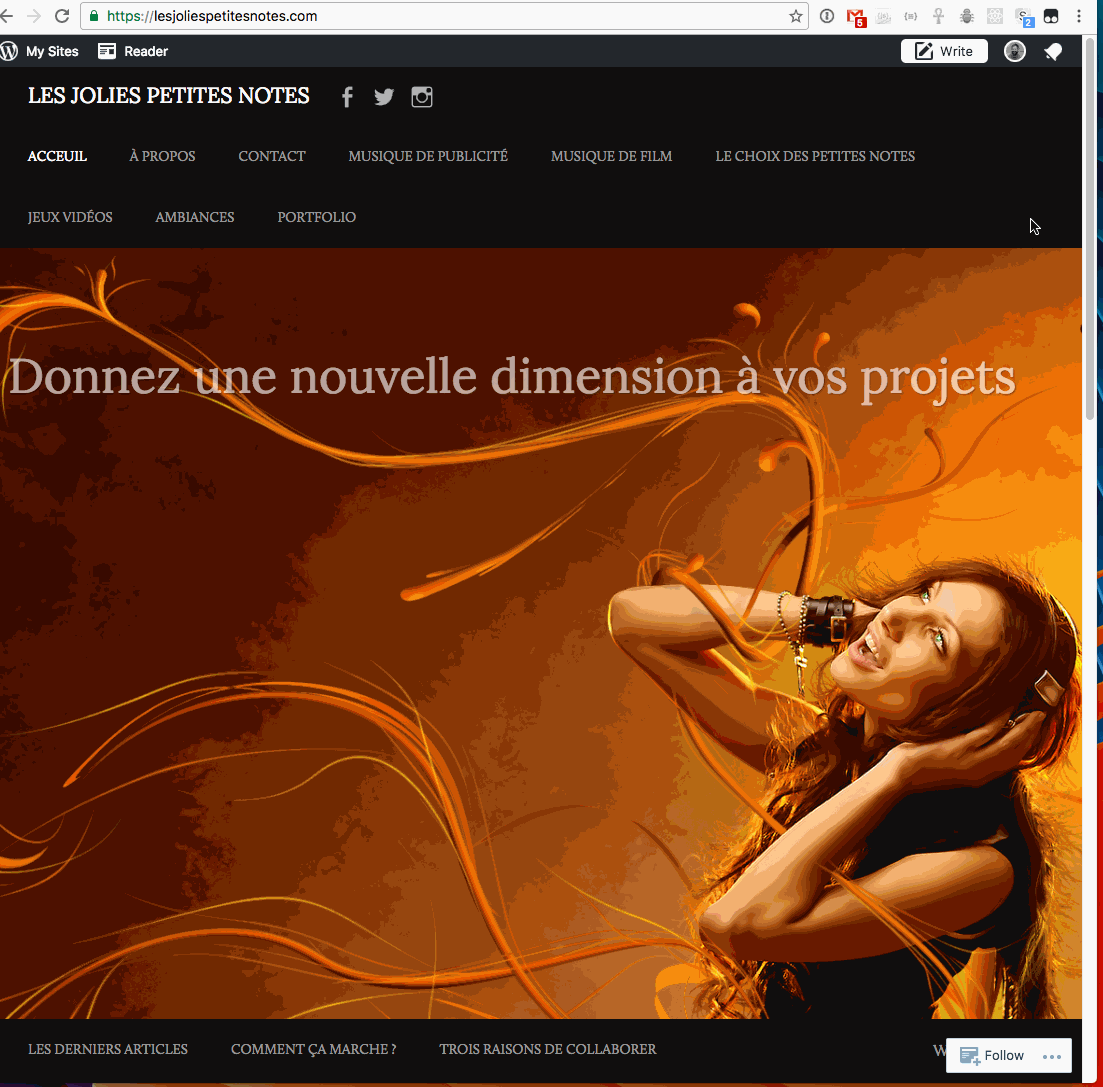The height and width of the screenshot is (1087, 1103).
Task: Open the À Propos menu item
Action: (162, 156)
